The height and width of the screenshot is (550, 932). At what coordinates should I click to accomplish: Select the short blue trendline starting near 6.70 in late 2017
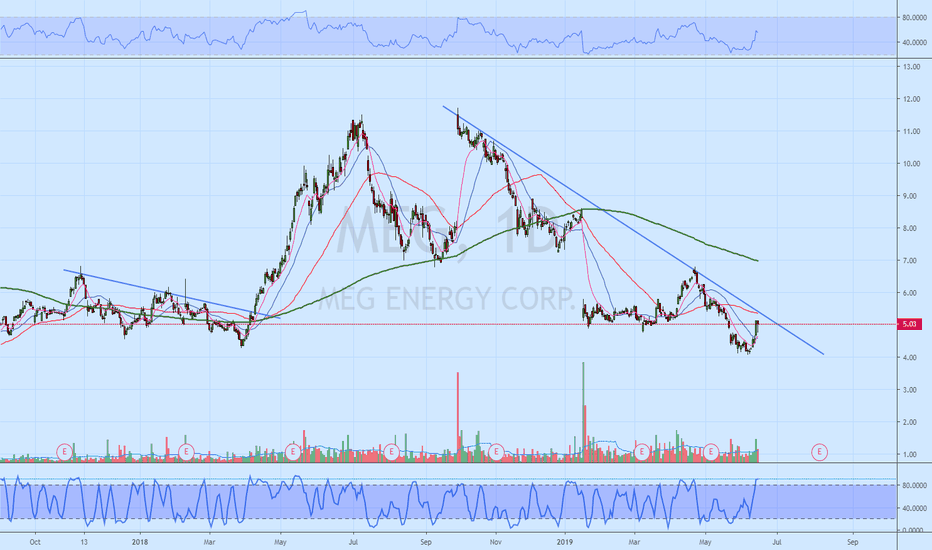click(x=172, y=294)
